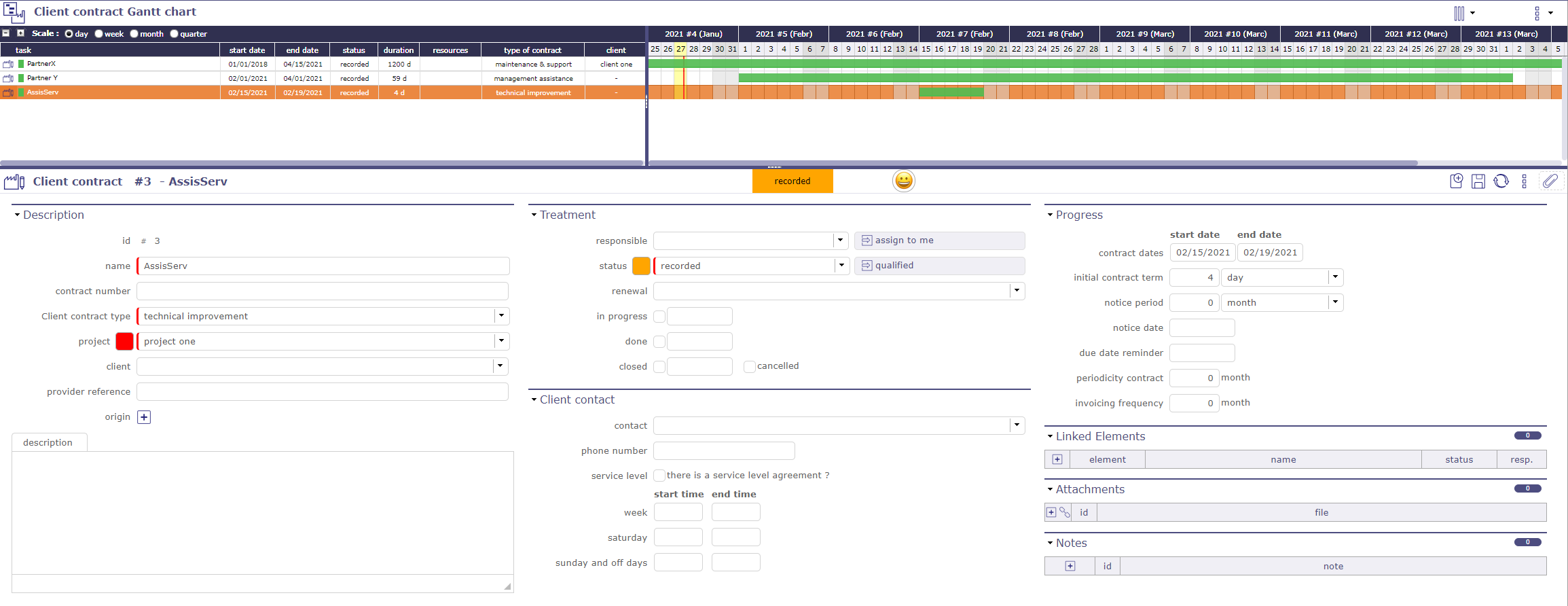Image resolution: width=1568 pixels, height=606 pixels.
Task: Click the contract start date field
Action: click(1203, 252)
